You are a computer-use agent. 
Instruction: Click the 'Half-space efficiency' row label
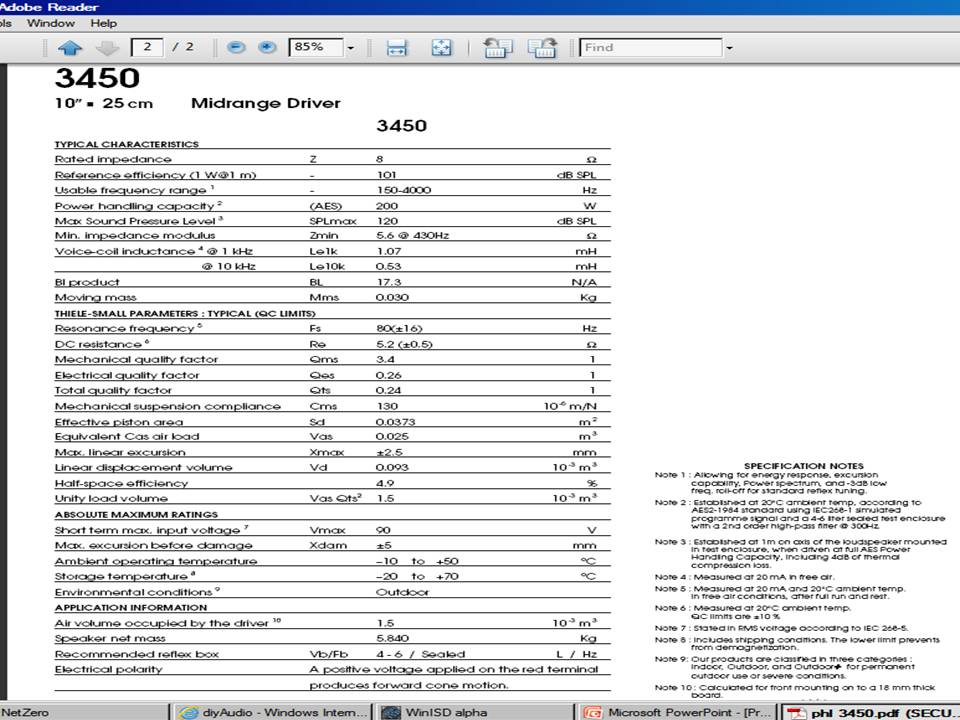click(x=121, y=483)
